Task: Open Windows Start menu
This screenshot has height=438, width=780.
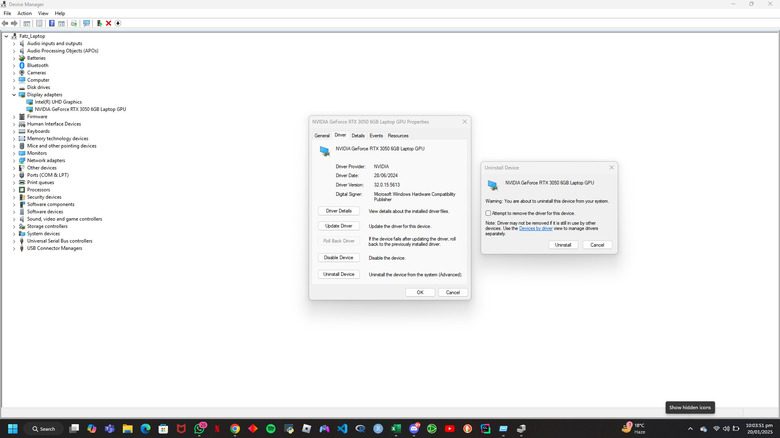Action: [13, 429]
